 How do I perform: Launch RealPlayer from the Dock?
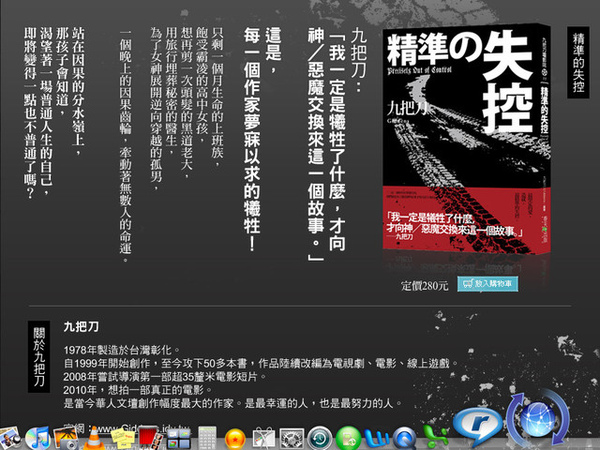point(478,426)
